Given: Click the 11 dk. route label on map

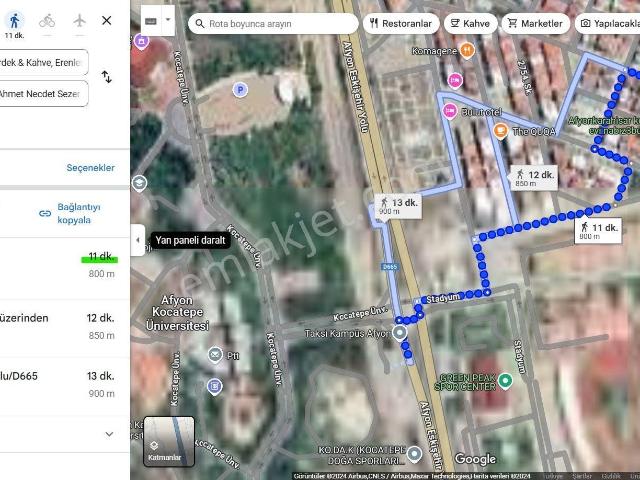Looking at the screenshot, I should coord(598,231).
